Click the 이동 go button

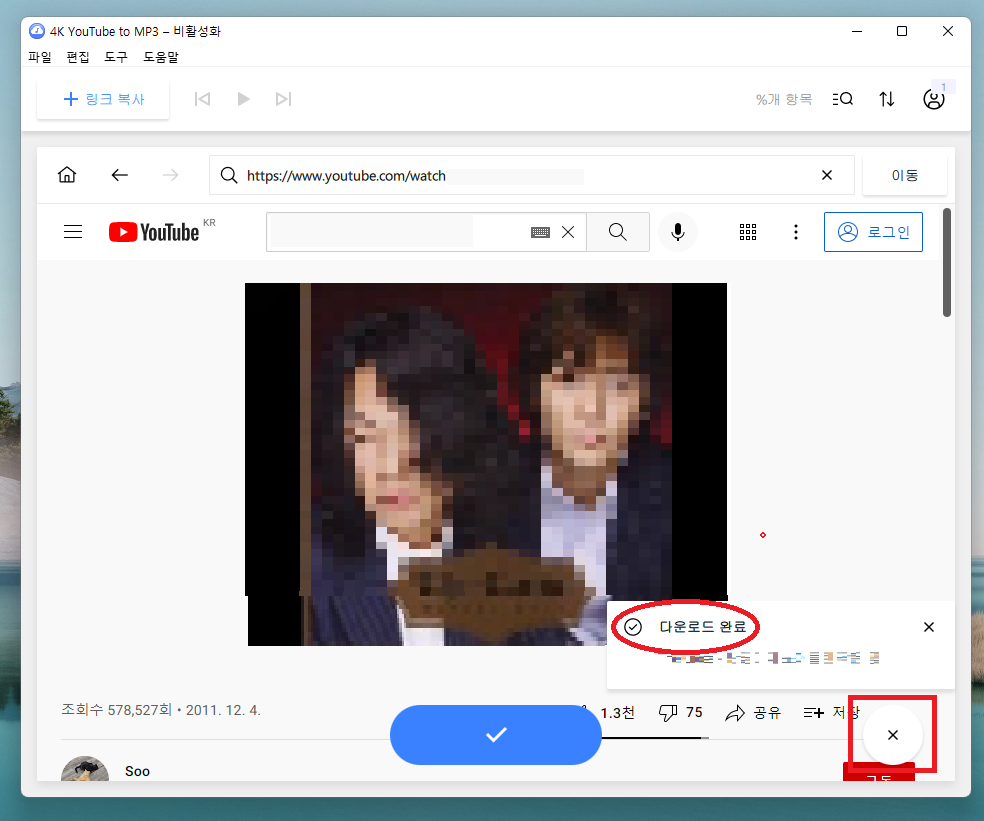click(905, 175)
